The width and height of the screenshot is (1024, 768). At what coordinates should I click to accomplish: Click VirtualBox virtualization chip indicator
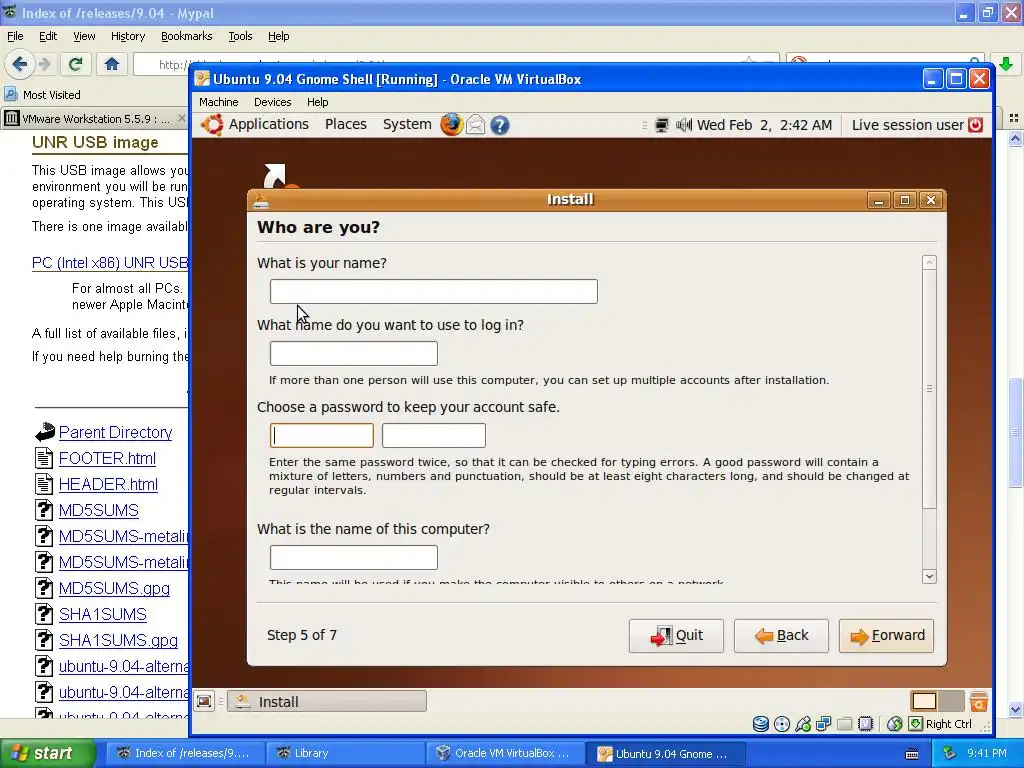pos(866,724)
